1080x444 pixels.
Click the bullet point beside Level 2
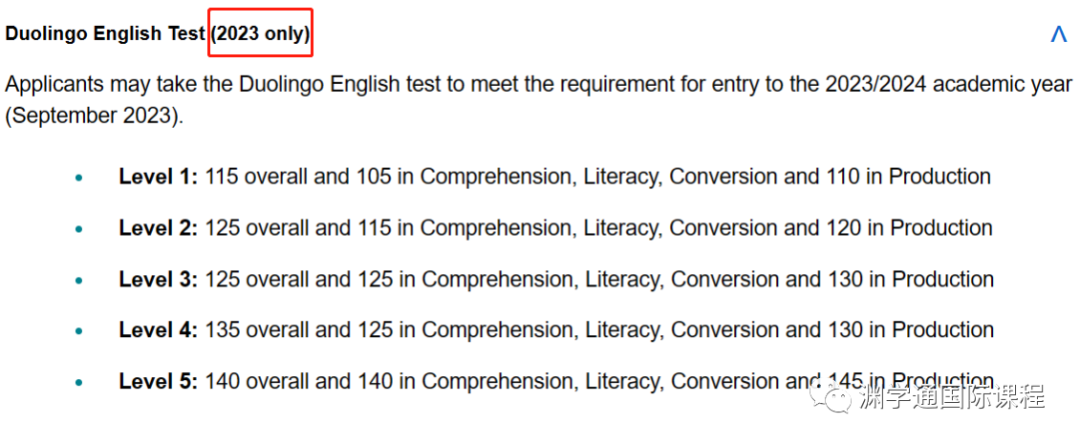[x=79, y=229]
